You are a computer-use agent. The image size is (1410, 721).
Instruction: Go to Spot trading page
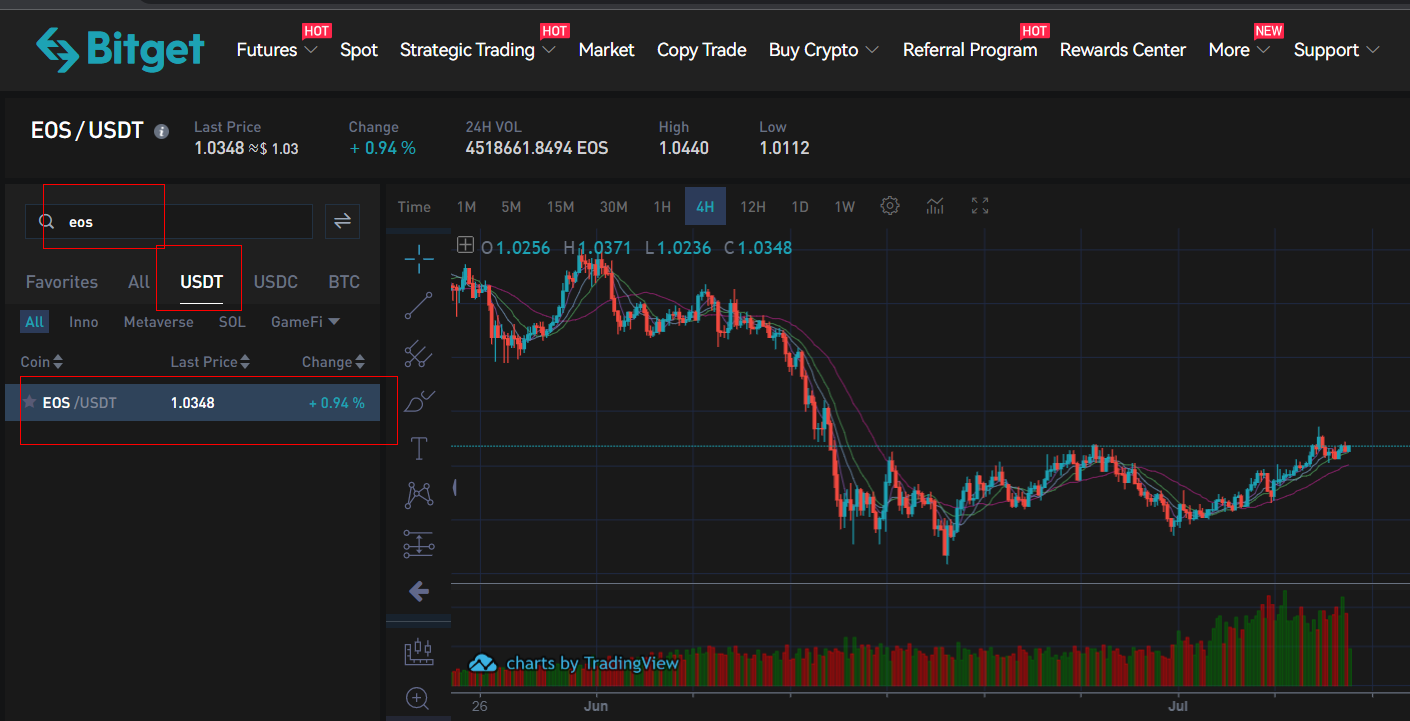pos(359,50)
